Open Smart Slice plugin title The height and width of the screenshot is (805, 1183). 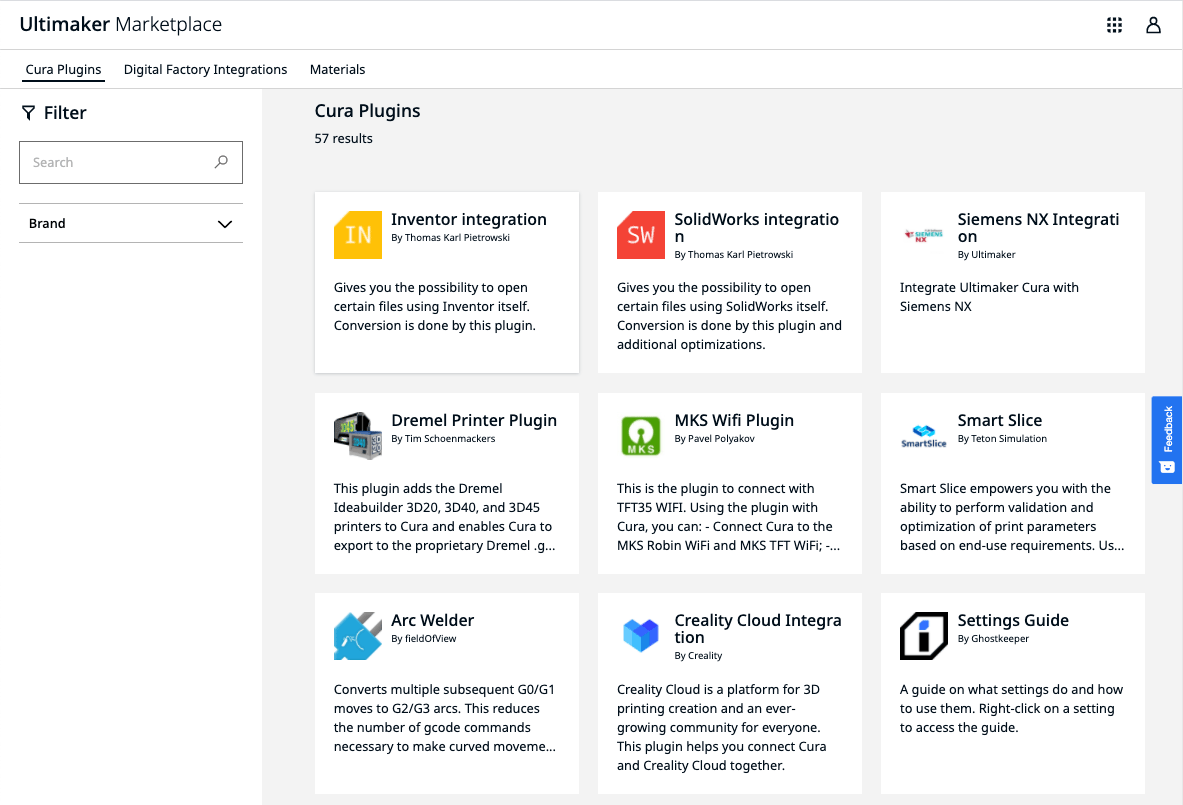click(1000, 420)
